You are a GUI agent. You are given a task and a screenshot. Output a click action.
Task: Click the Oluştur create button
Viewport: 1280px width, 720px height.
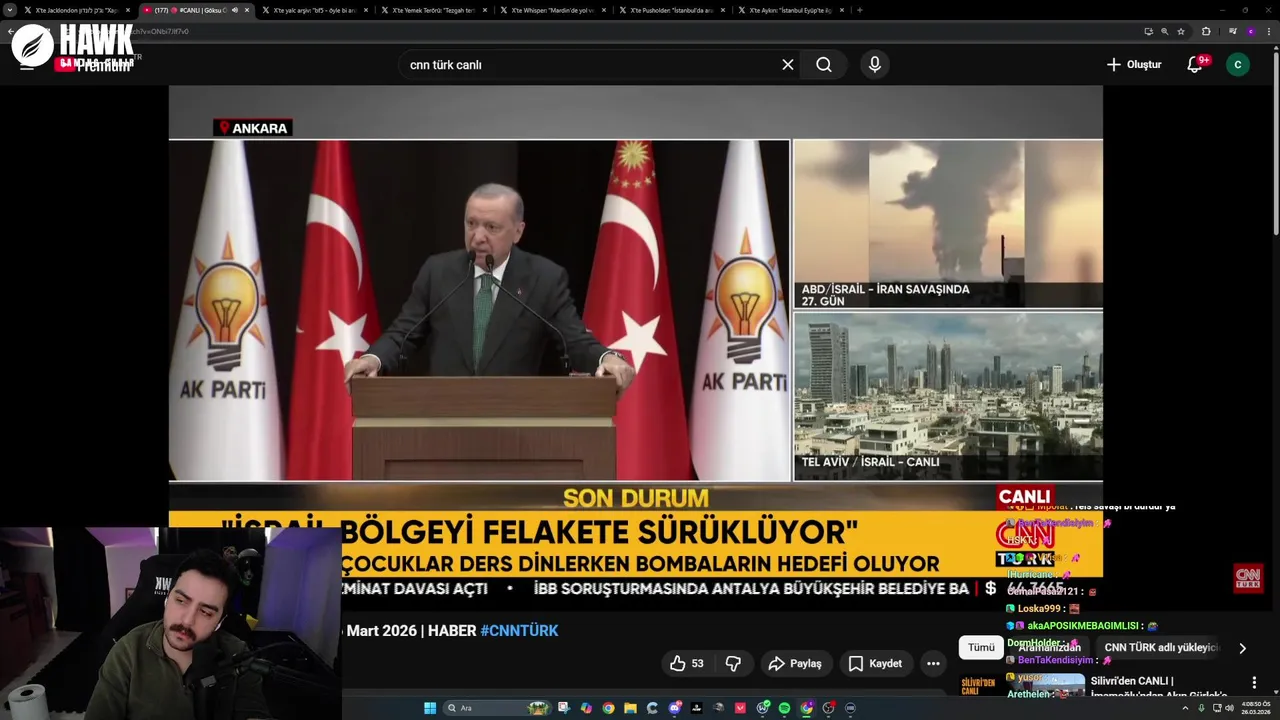1134,64
